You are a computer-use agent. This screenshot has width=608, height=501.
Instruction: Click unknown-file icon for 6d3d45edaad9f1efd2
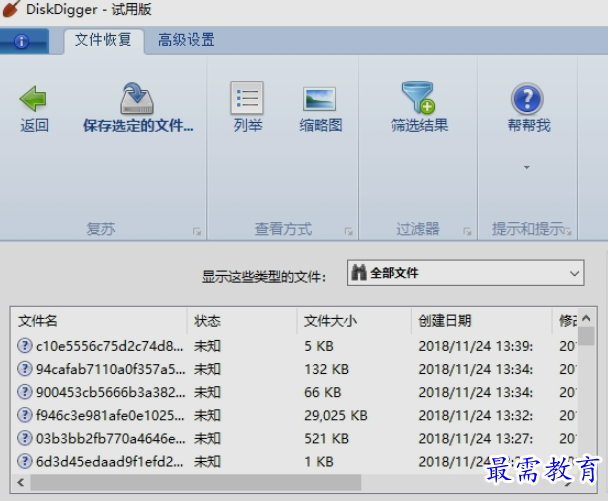click(25, 461)
